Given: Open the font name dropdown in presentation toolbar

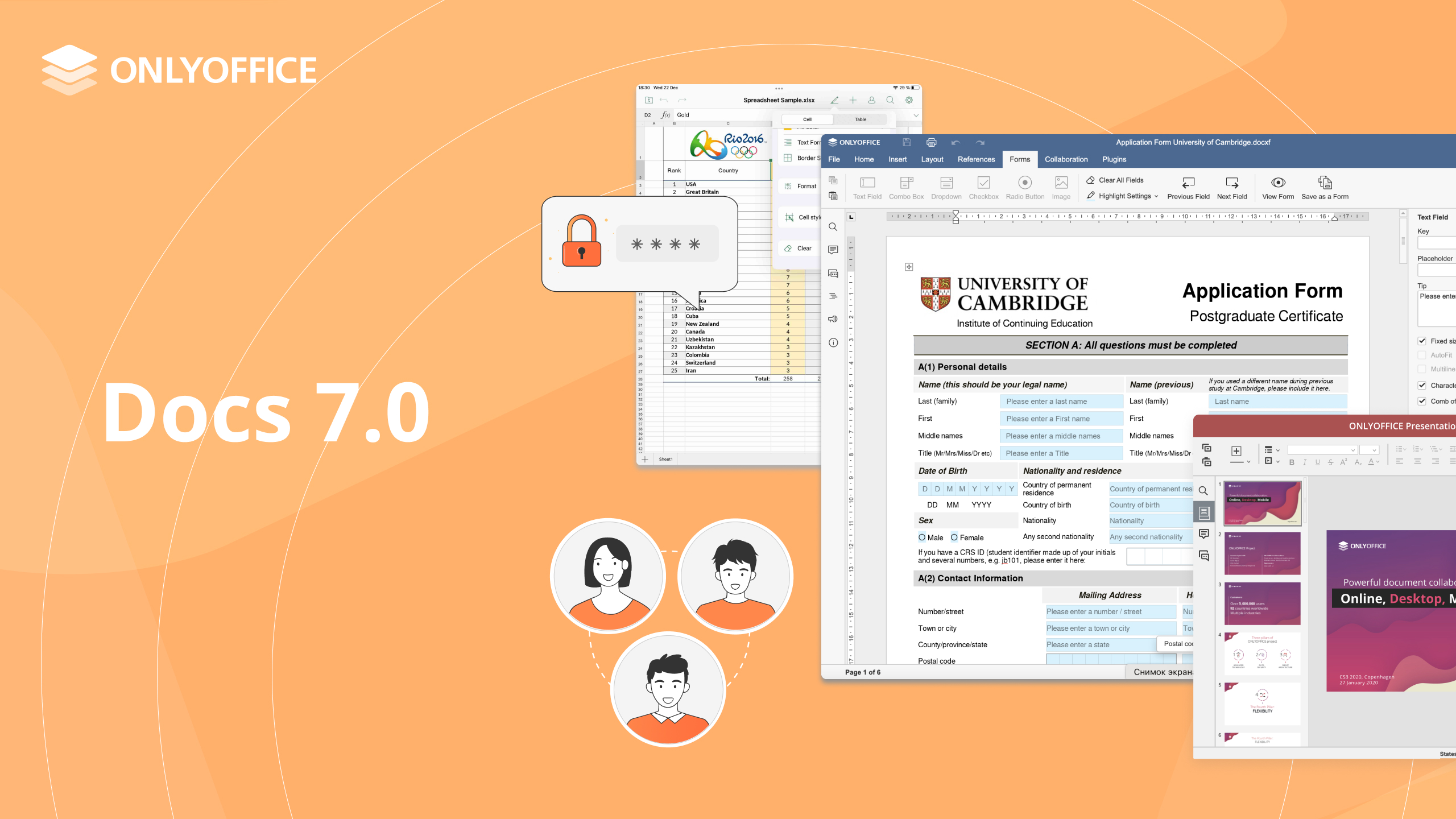Looking at the screenshot, I should [x=1354, y=450].
